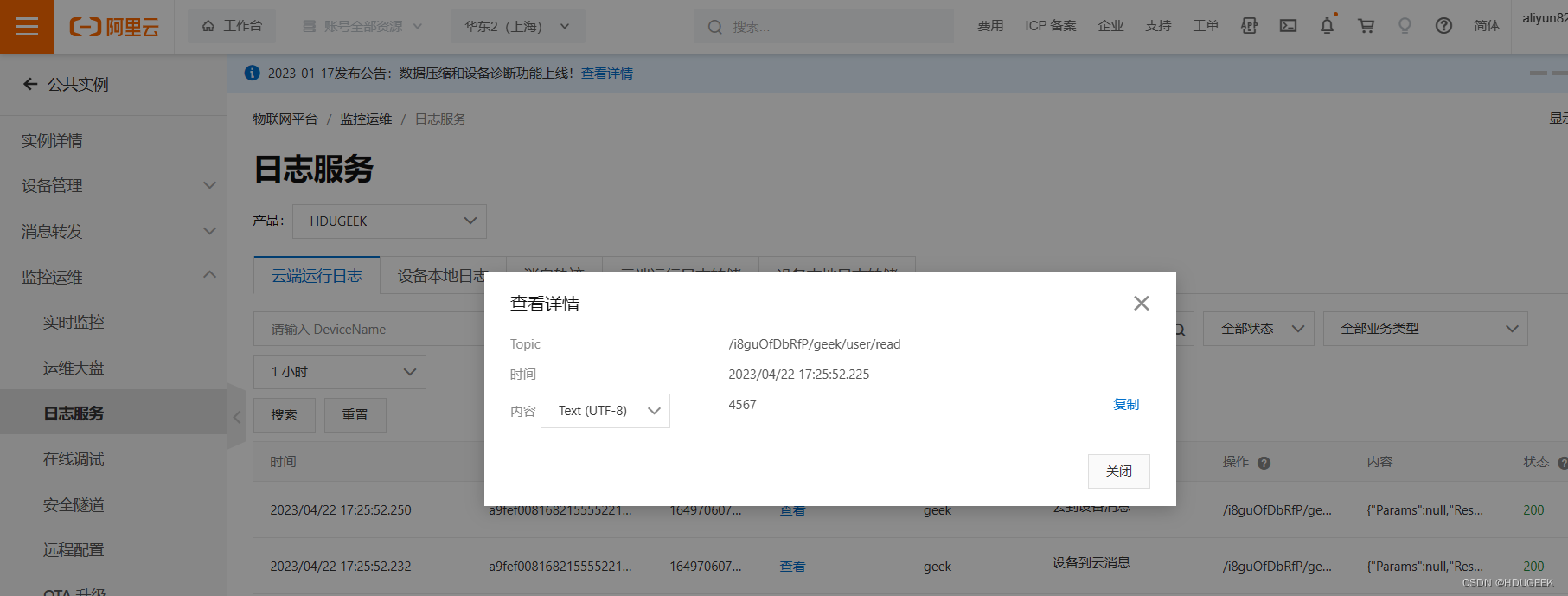The width and height of the screenshot is (1568, 596).
Task: Collapse the 监控运维 sidebar section
Action: coord(112,277)
